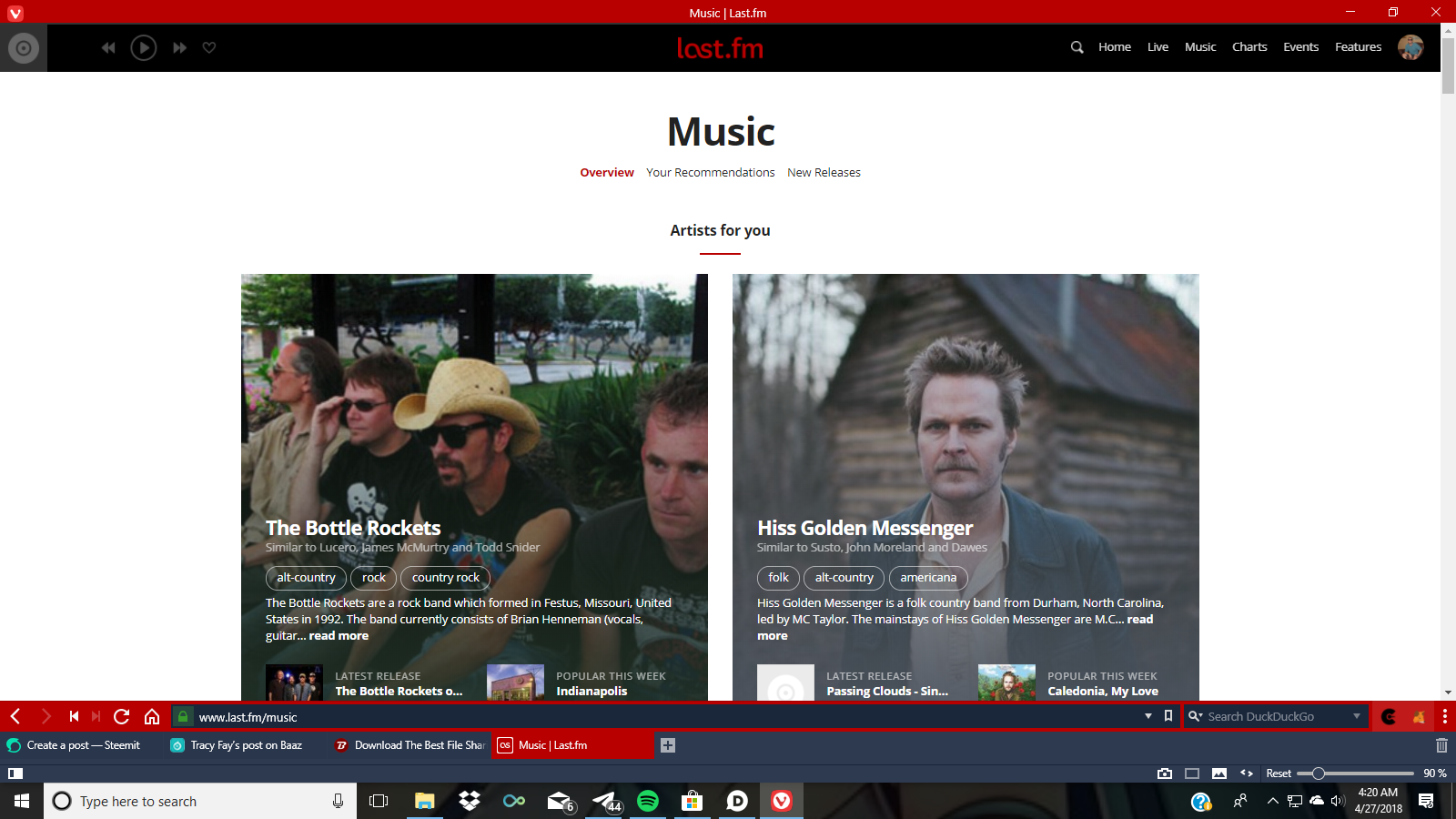Select the americana tag
Image resolution: width=1456 pixels, height=819 pixels.
tap(928, 578)
